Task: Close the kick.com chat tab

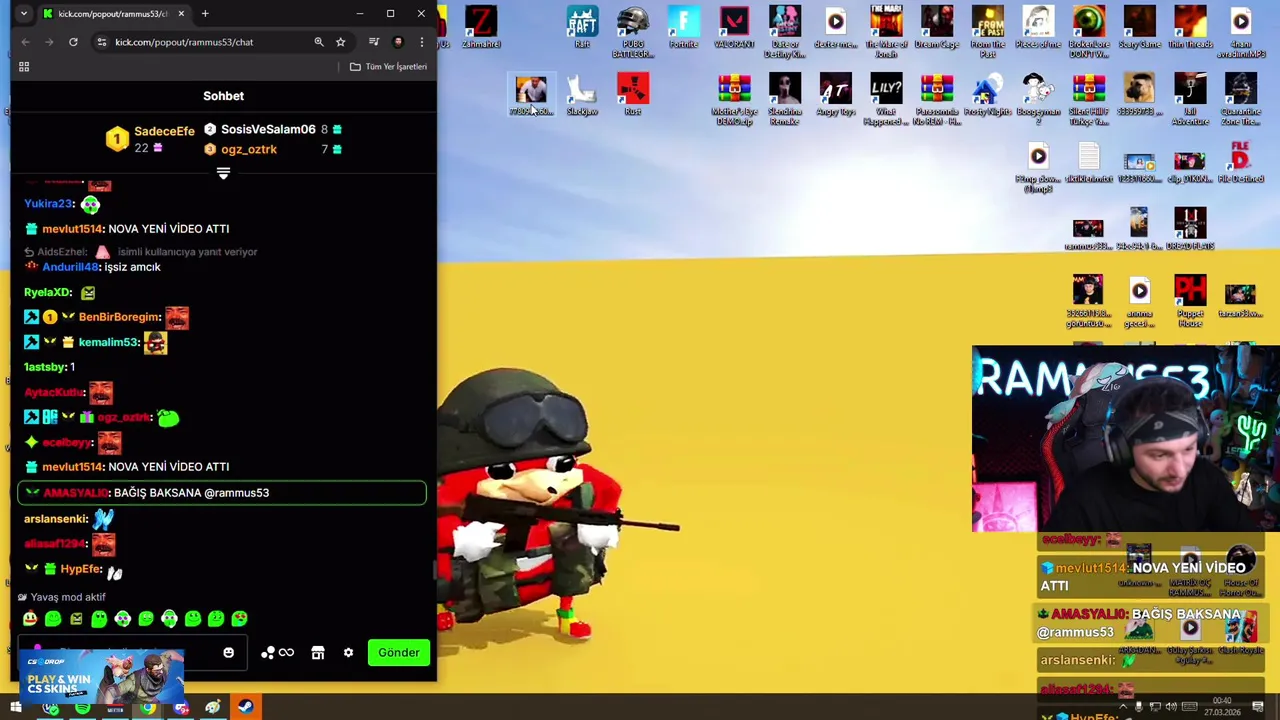Action: [181, 14]
